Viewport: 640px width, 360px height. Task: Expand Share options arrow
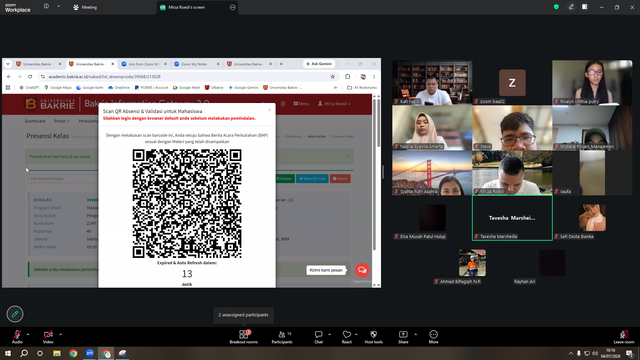pos(416,334)
